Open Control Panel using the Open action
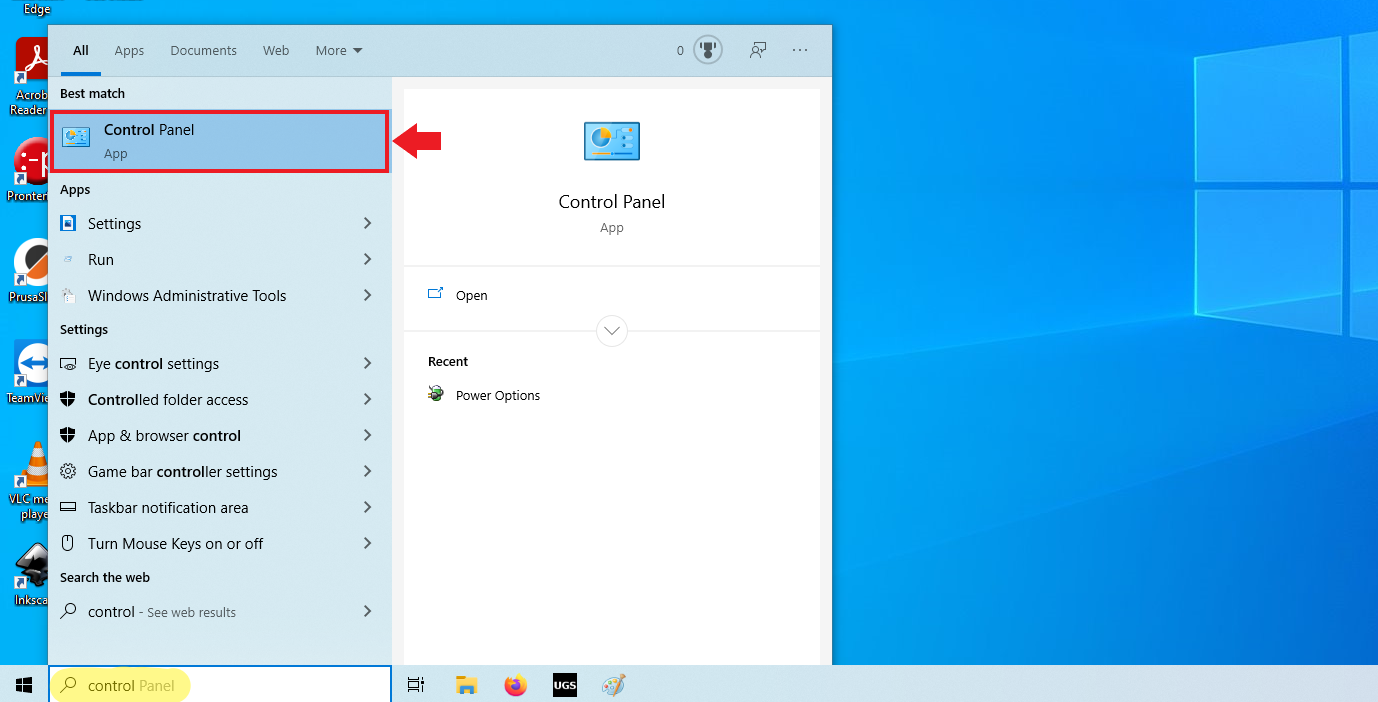 pos(471,295)
